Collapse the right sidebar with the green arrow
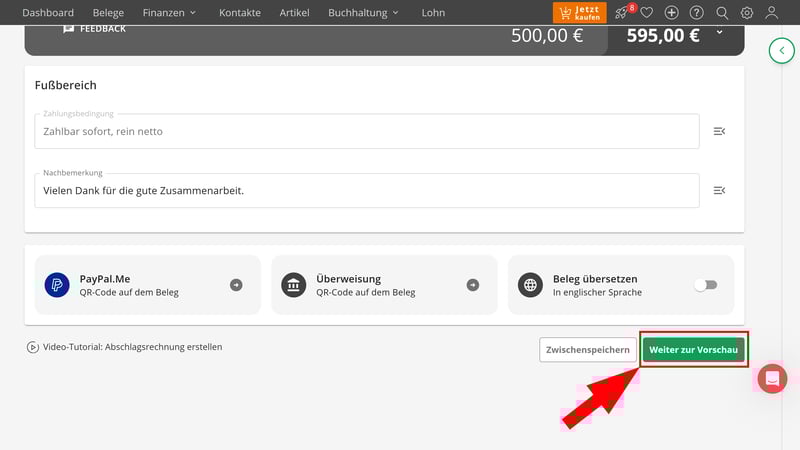Screen dimensions: 800x450 [781, 51]
